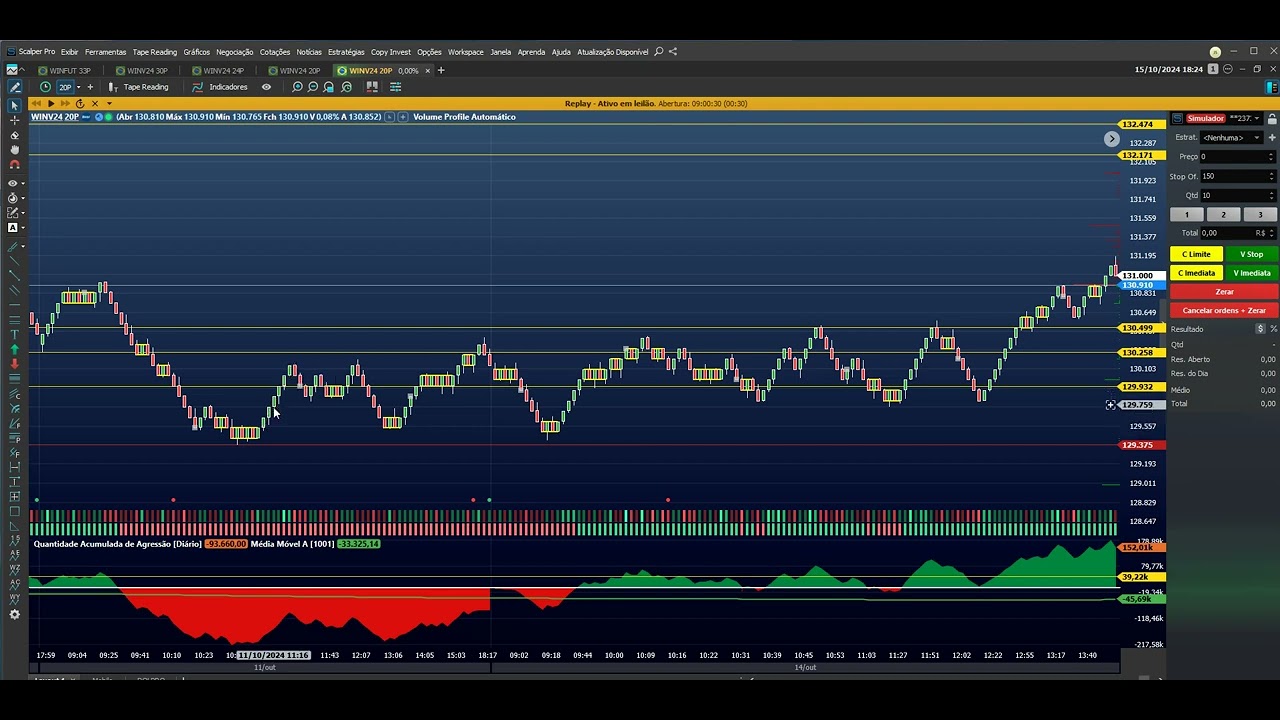Open the Estrat. <Nenhuma> dropdown

click(1231, 137)
